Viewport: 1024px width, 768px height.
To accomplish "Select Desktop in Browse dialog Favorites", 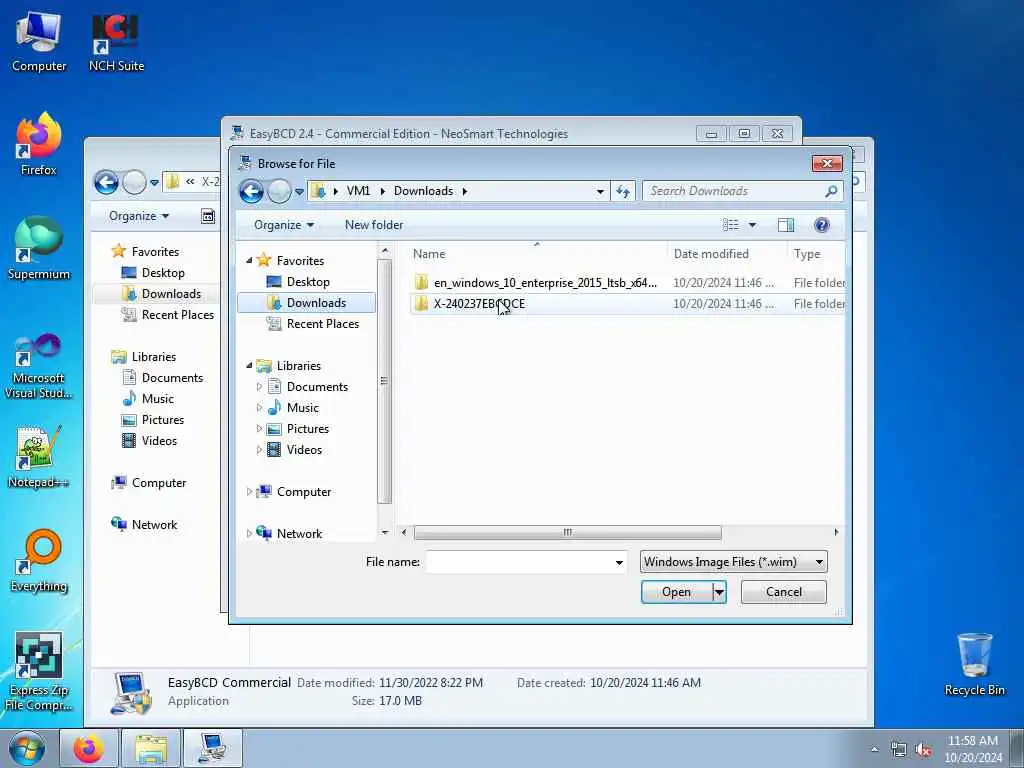I will point(308,281).
